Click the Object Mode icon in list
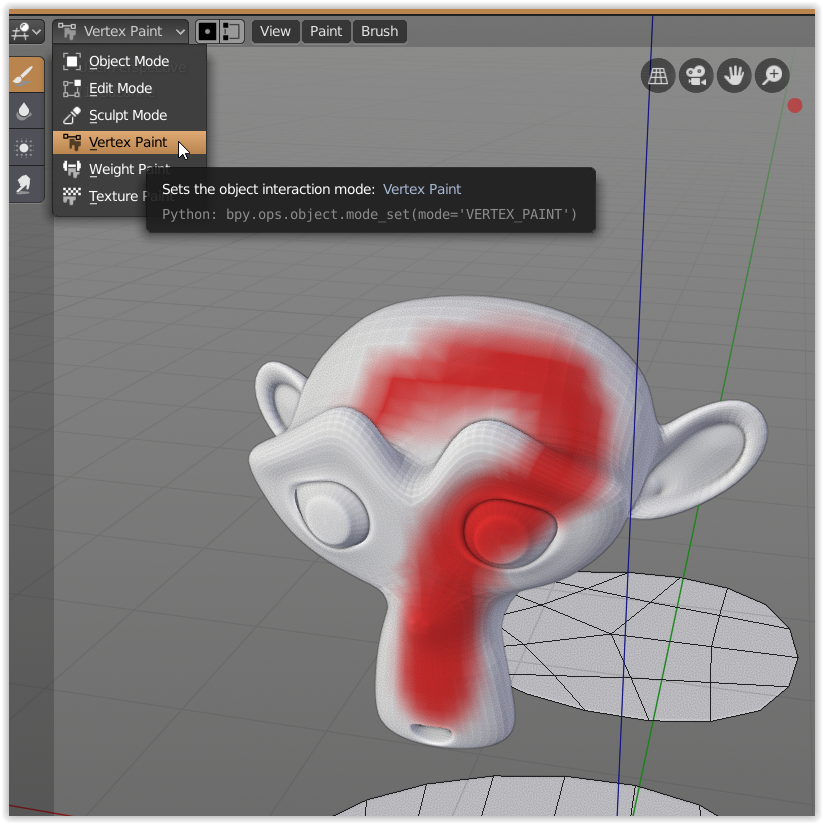This screenshot has width=823, height=824. pyautogui.click(x=72, y=61)
